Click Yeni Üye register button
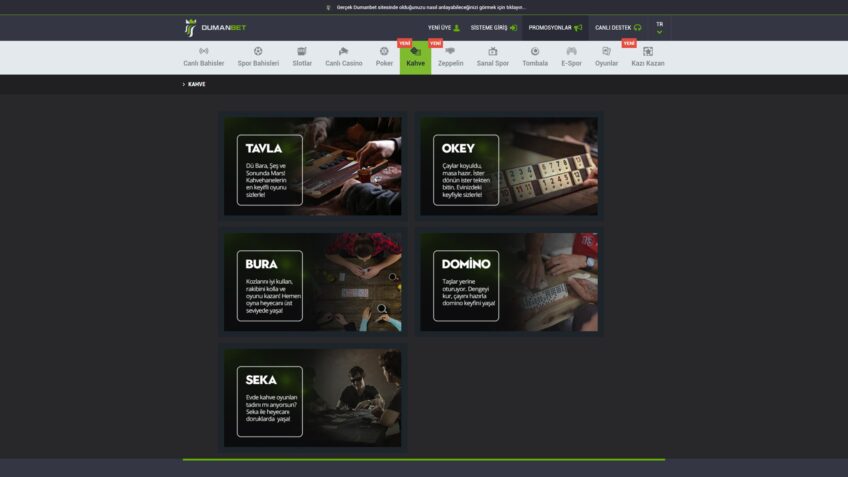This screenshot has width=848, height=477. [x=443, y=28]
